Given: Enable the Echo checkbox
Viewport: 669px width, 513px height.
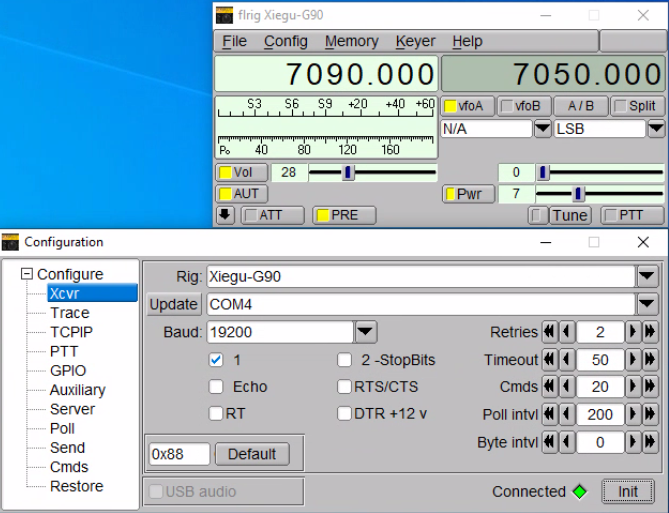Looking at the screenshot, I should click(x=216, y=387).
